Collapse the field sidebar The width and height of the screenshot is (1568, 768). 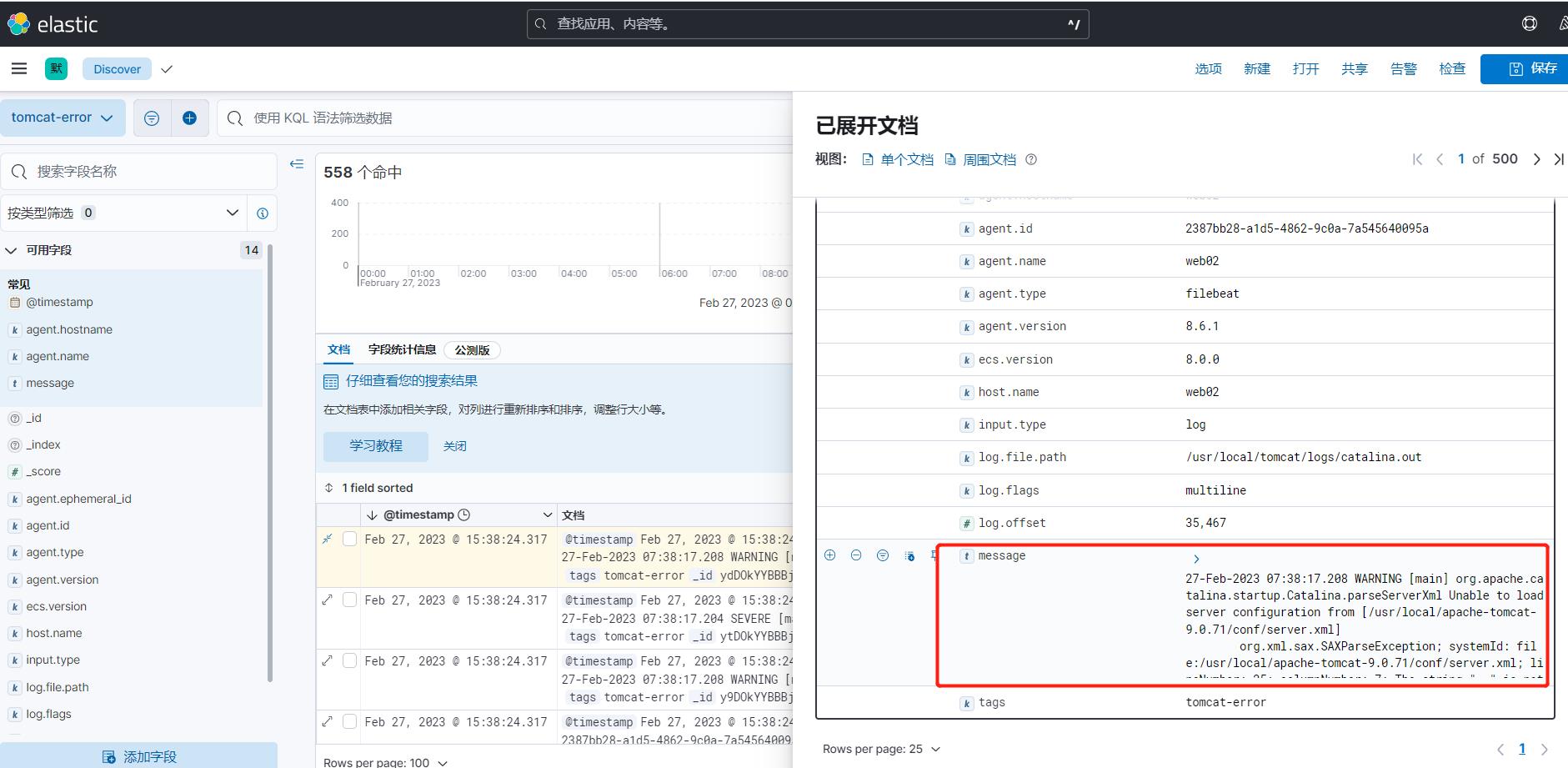tap(296, 164)
